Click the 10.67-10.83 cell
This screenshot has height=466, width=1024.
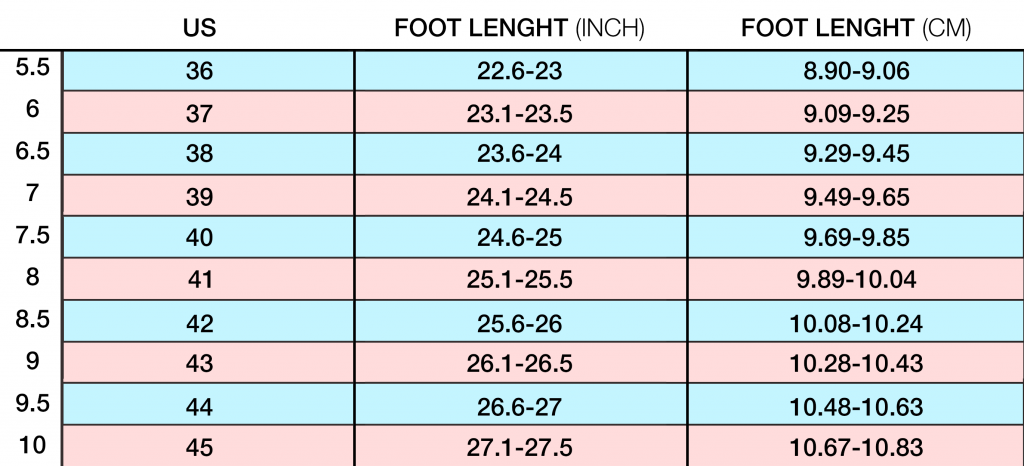coord(855,447)
